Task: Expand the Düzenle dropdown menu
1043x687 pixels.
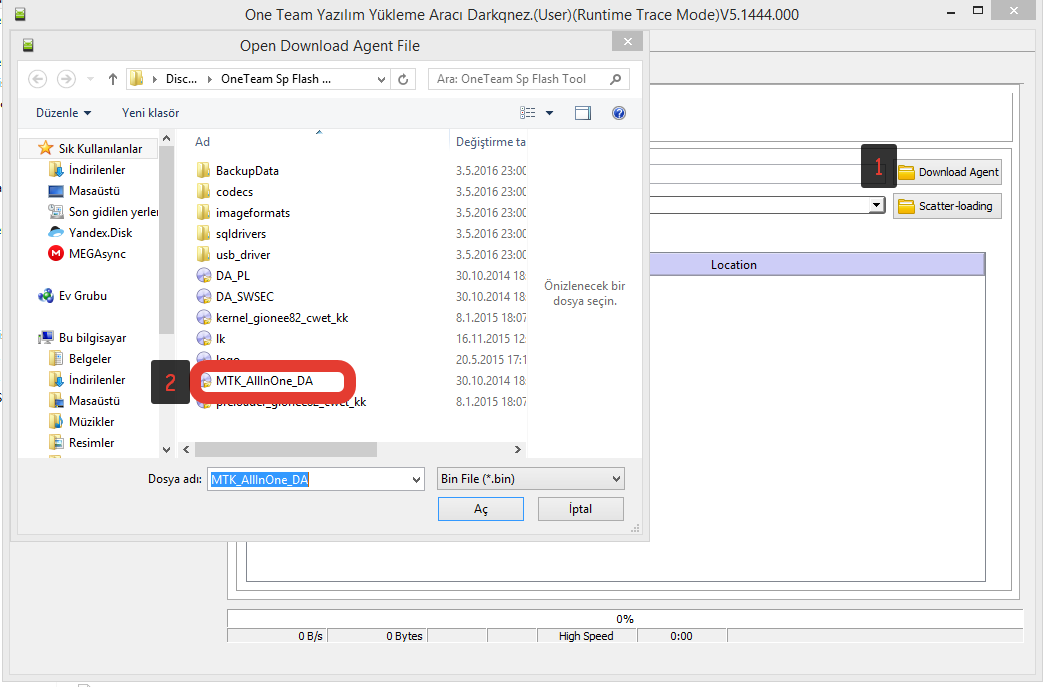Action: point(63,113)
